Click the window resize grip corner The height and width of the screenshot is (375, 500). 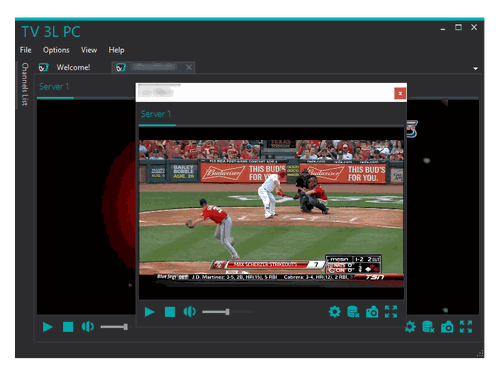pyautogui.click(x=480, y=354)
